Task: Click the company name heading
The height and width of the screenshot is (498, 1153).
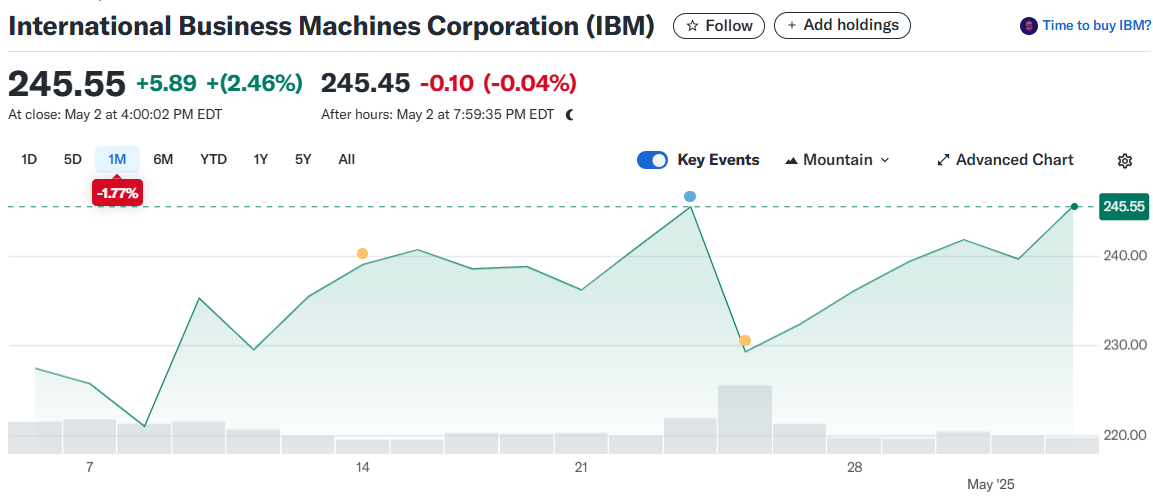Action: pos(332,26)
